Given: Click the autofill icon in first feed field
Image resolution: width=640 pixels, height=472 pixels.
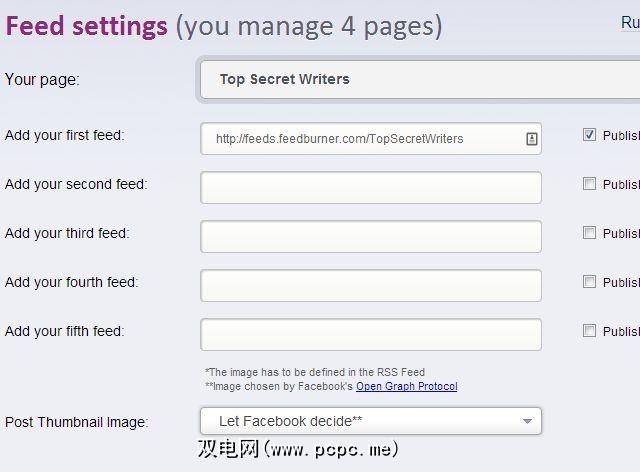Looking at the screenshot, I should pyautogui.click(x=531, y=139).
